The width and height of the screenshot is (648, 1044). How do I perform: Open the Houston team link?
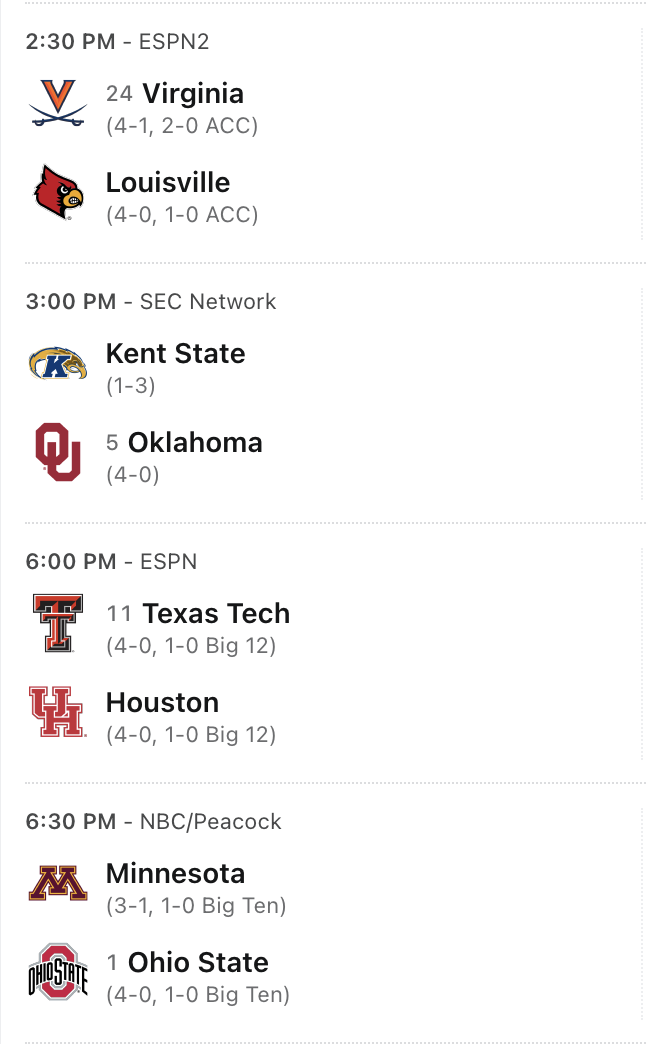pyautogui.click(x=162, y=703)
